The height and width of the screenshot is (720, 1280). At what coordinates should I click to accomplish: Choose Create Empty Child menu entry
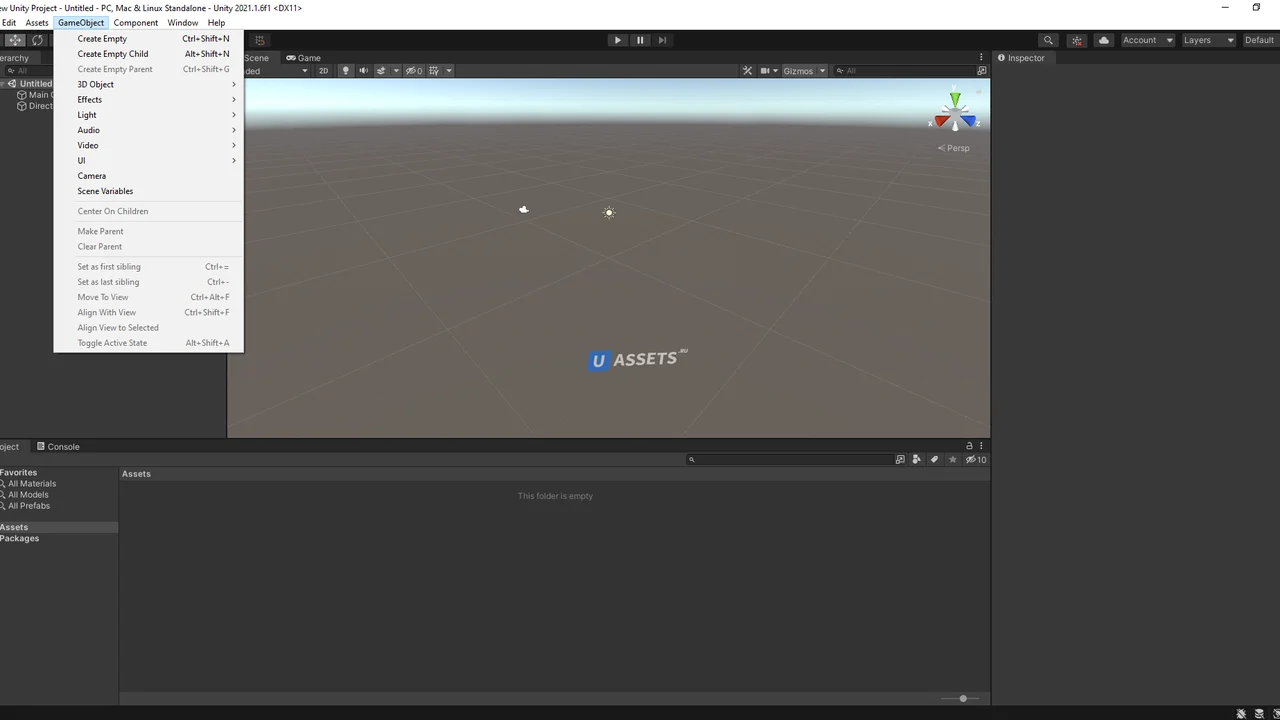click(148, 54)
